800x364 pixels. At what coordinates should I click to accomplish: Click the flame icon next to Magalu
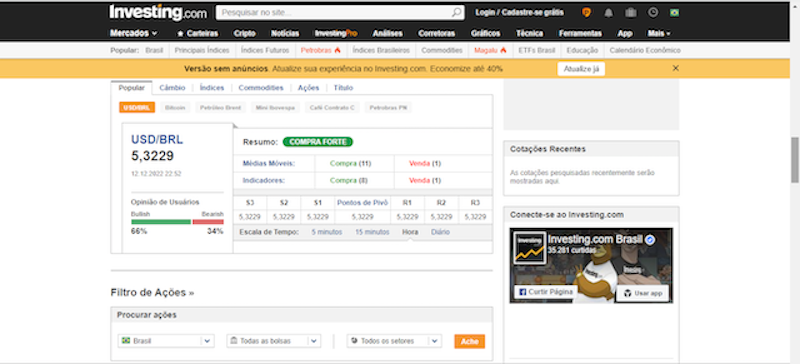(x=503, y=50)
